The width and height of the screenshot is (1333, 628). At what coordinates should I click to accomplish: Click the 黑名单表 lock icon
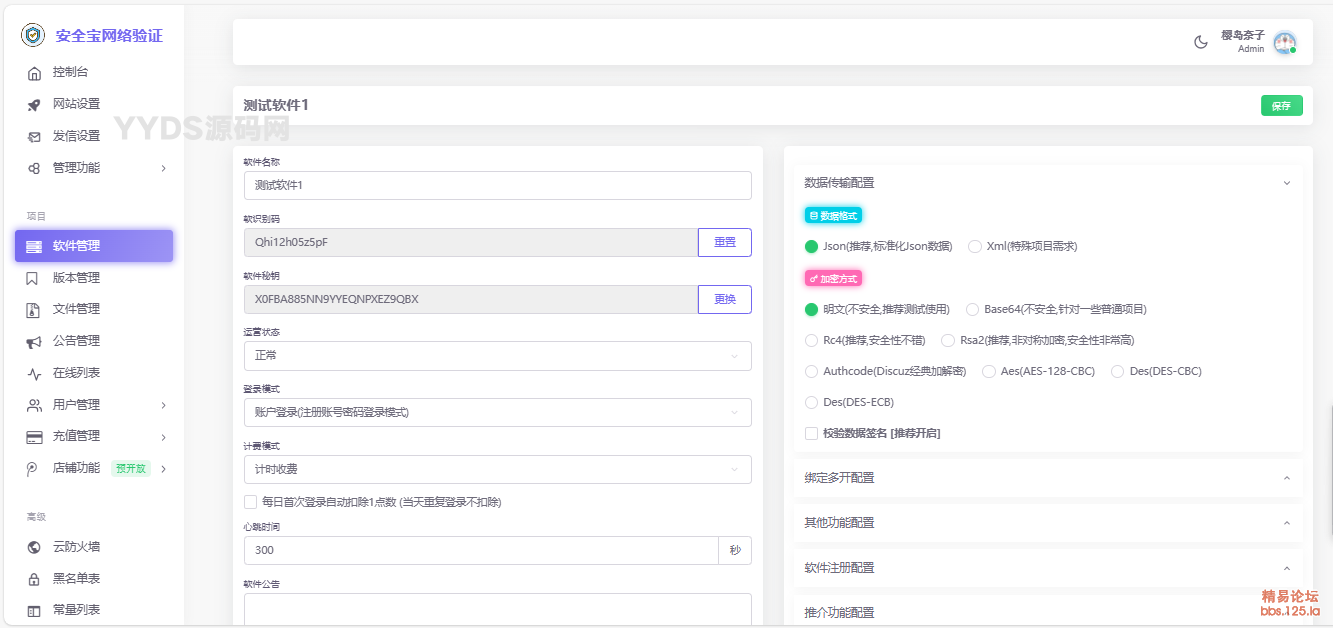point(34,579)
